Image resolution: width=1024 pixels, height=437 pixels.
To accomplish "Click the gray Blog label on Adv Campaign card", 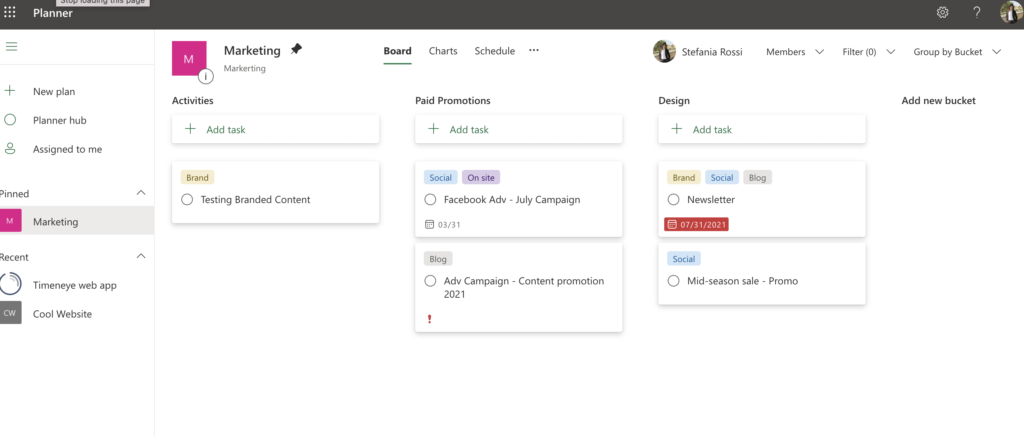I will point(438,259).
